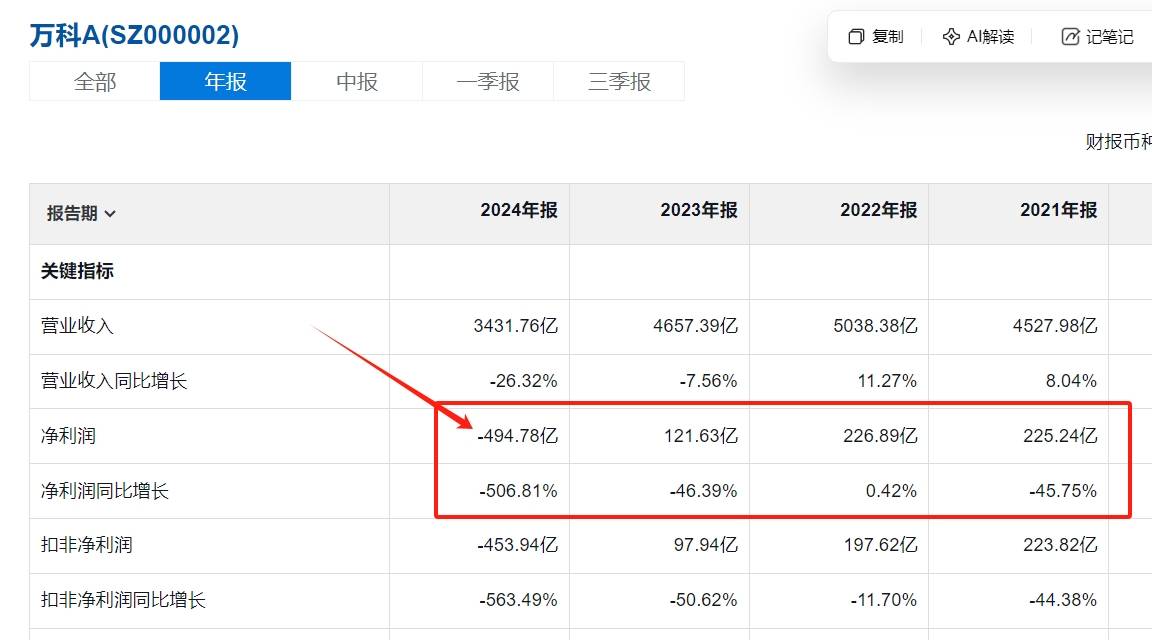1152x640 pixels.
Task: Click the 8.04% growth cell
Action: click(1072, 381)
